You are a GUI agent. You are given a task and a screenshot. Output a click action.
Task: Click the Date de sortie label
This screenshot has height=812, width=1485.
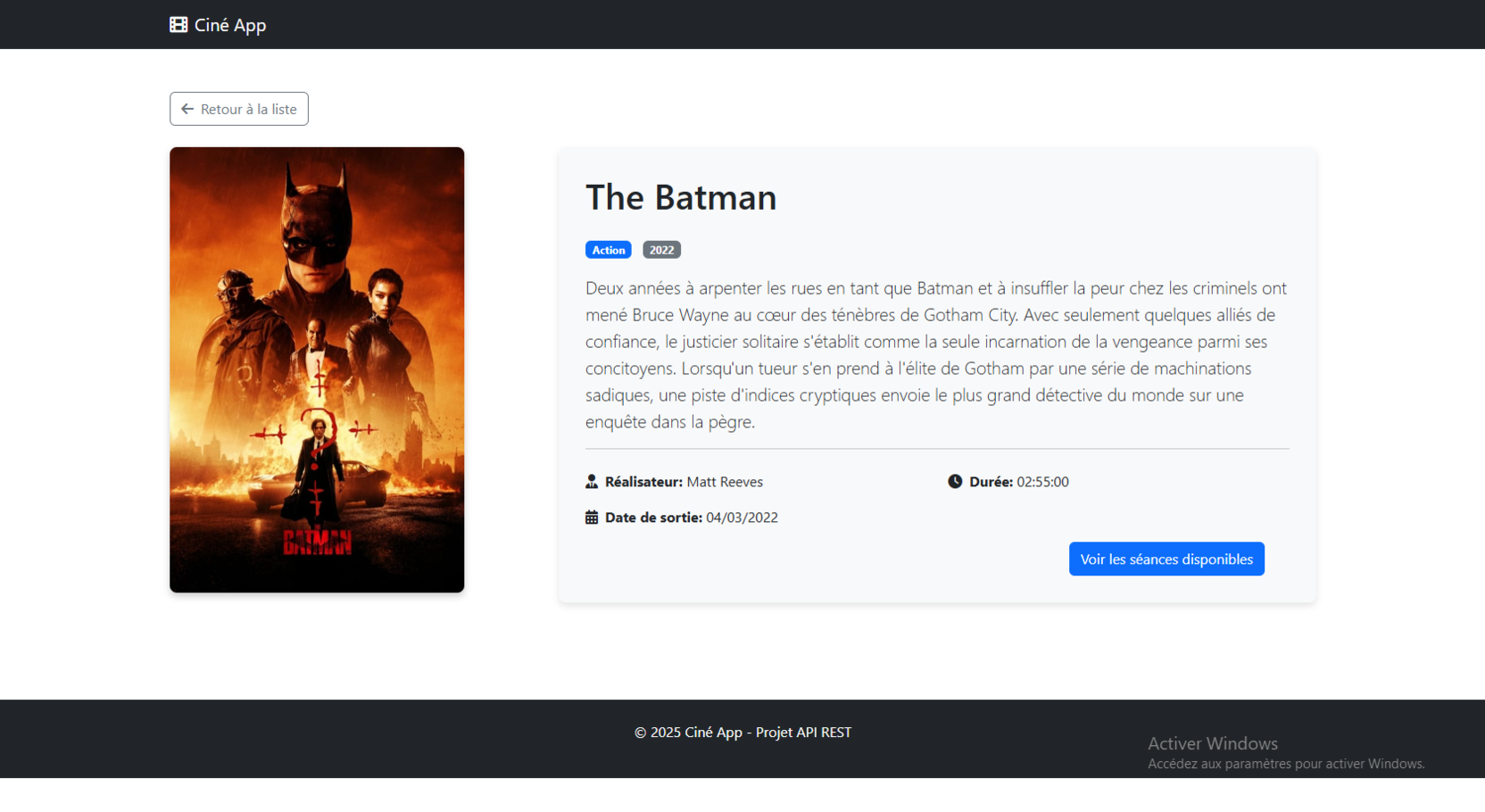tap(653, 518)
